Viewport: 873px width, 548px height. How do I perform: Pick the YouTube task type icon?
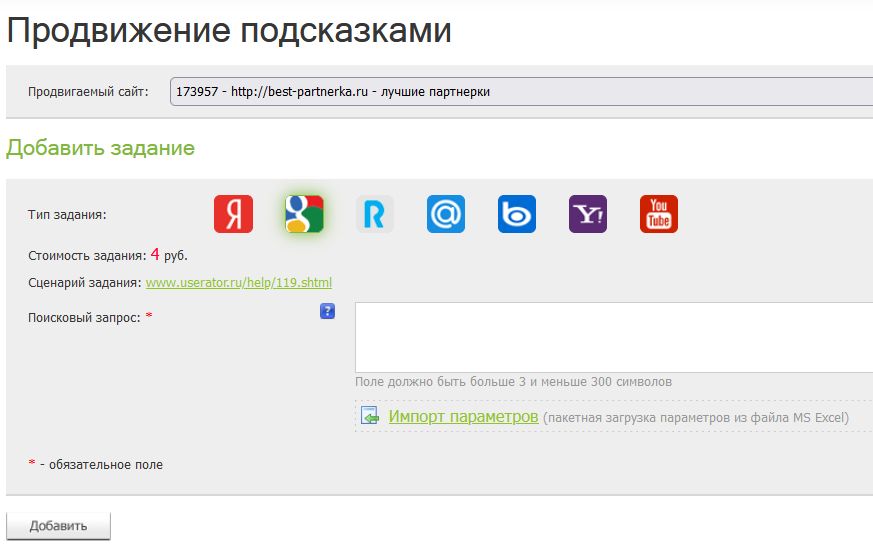coord(659,214)
